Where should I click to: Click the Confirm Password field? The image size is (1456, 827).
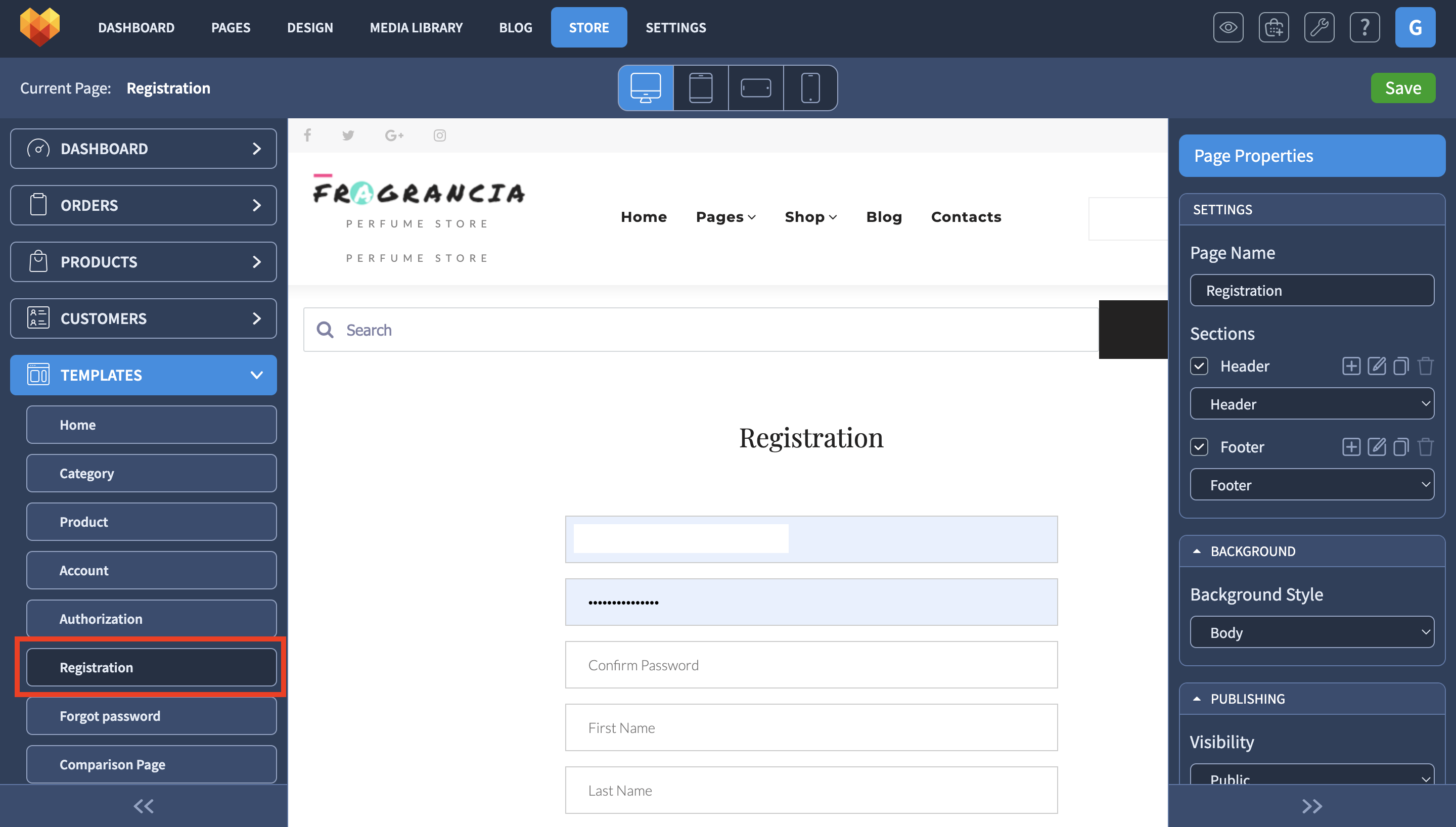click(811, 665)
